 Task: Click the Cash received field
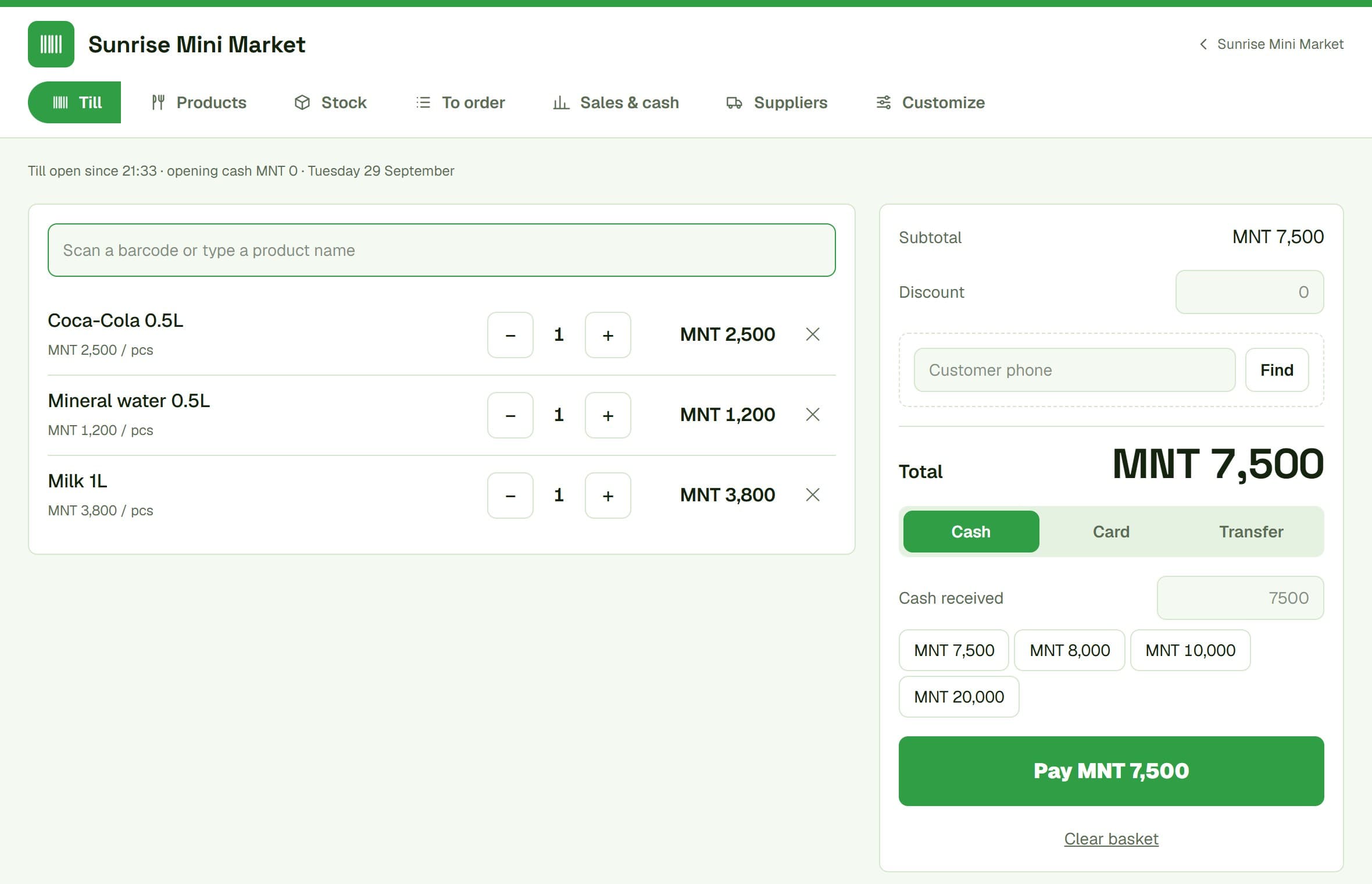pyautogui.click(x=1241, y=598)
